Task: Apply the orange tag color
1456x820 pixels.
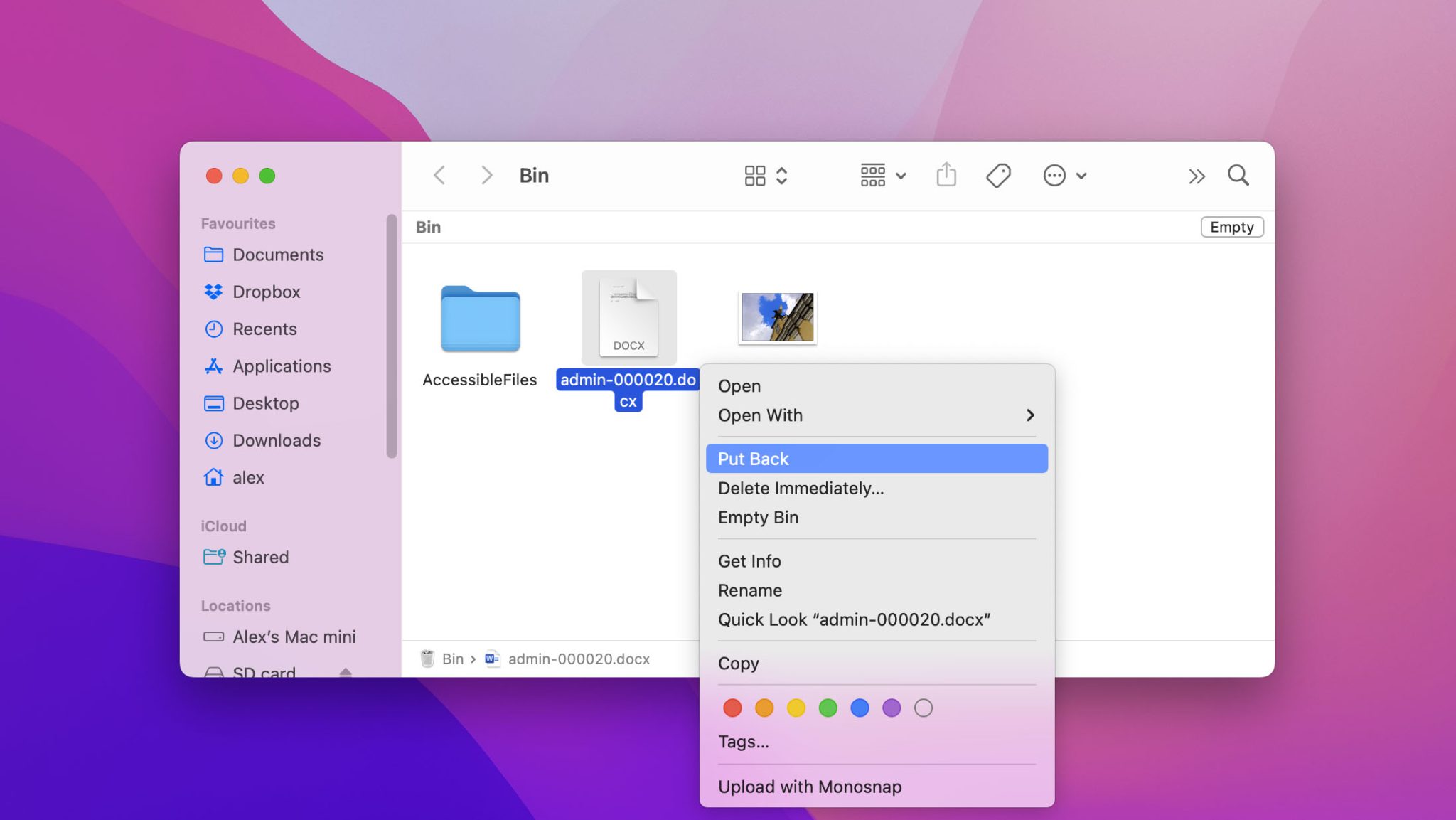Action: click(764, 708)
